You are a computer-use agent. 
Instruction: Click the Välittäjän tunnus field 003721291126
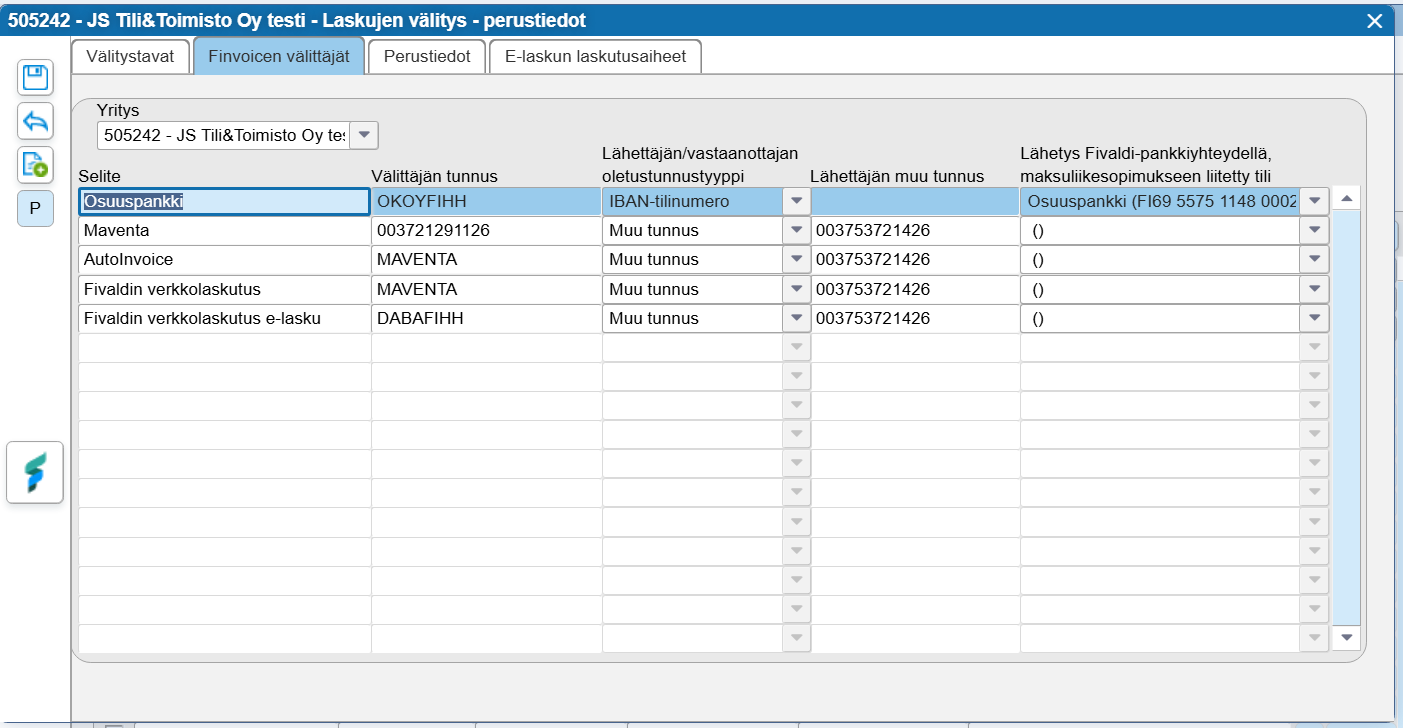point(486,231)
